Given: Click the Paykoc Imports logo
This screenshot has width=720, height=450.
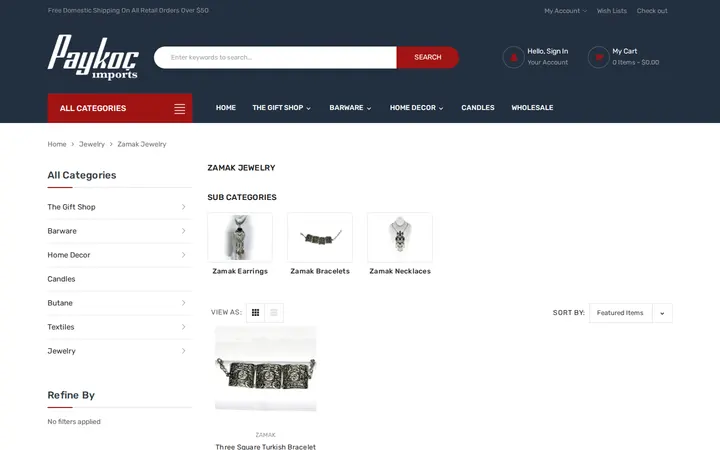Looking at the screenshot, I should coord(93,57).
